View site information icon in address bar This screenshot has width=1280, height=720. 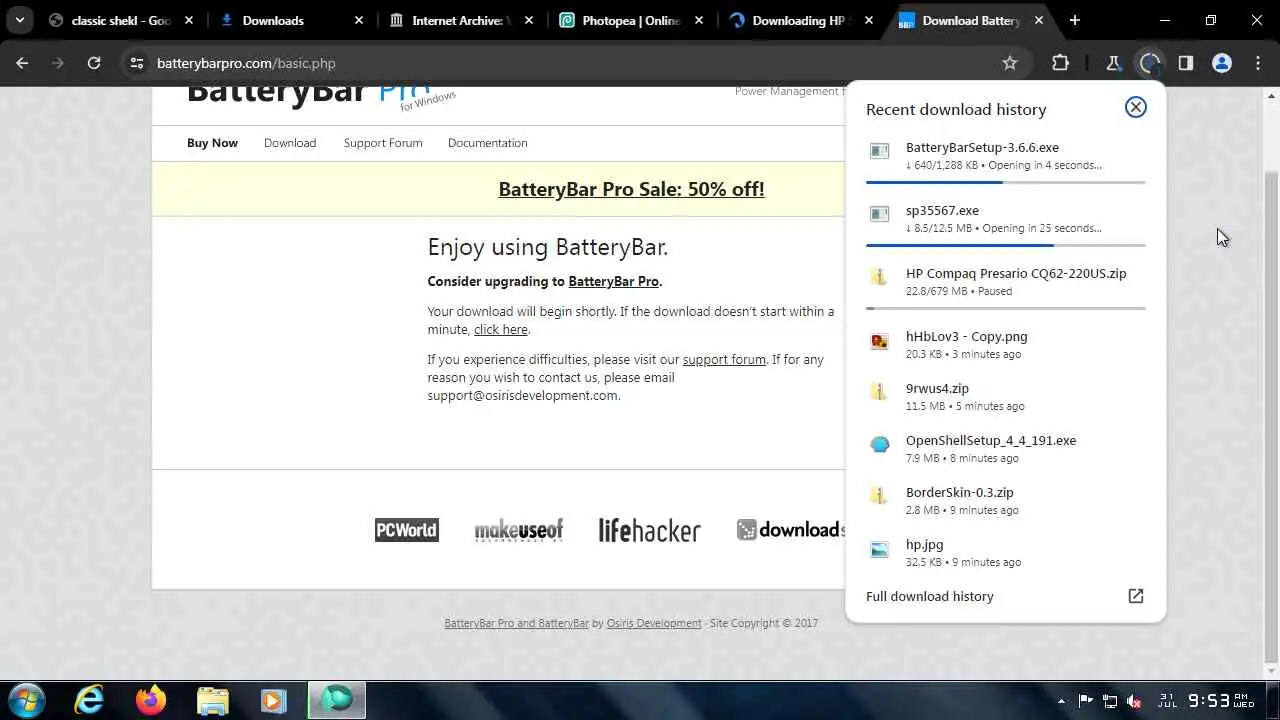point(137,63)
